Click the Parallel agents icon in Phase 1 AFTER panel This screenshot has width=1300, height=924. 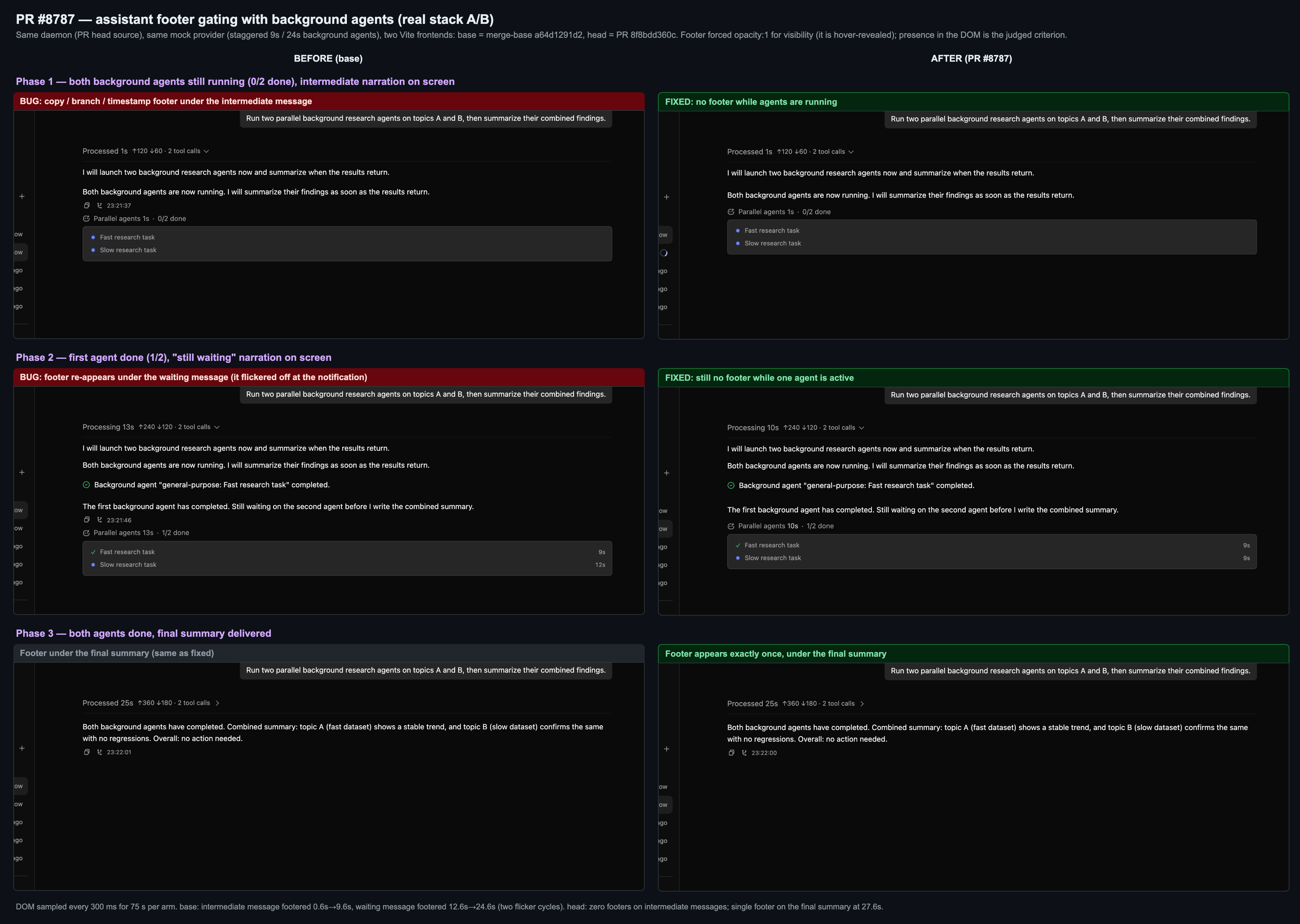(x=731, y=212)
